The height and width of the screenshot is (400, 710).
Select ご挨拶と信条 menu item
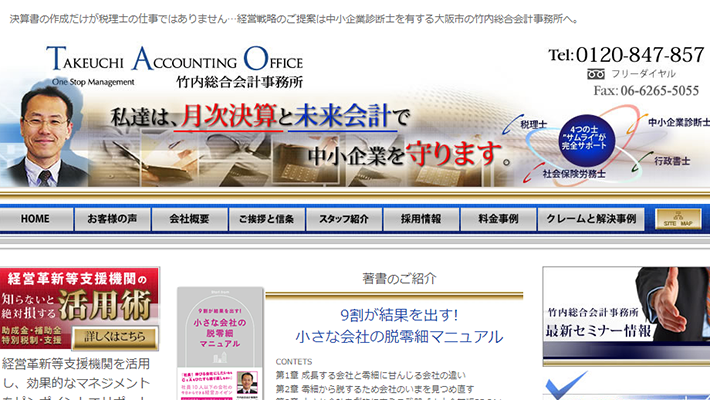point(266,219)
